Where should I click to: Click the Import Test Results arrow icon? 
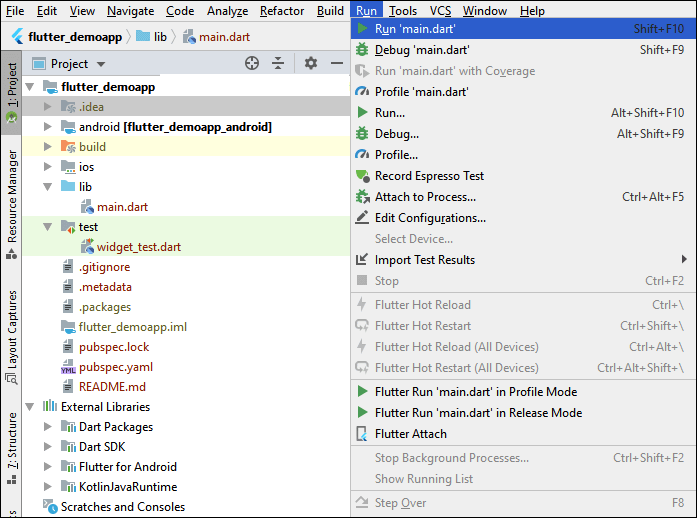click(362, 259)
